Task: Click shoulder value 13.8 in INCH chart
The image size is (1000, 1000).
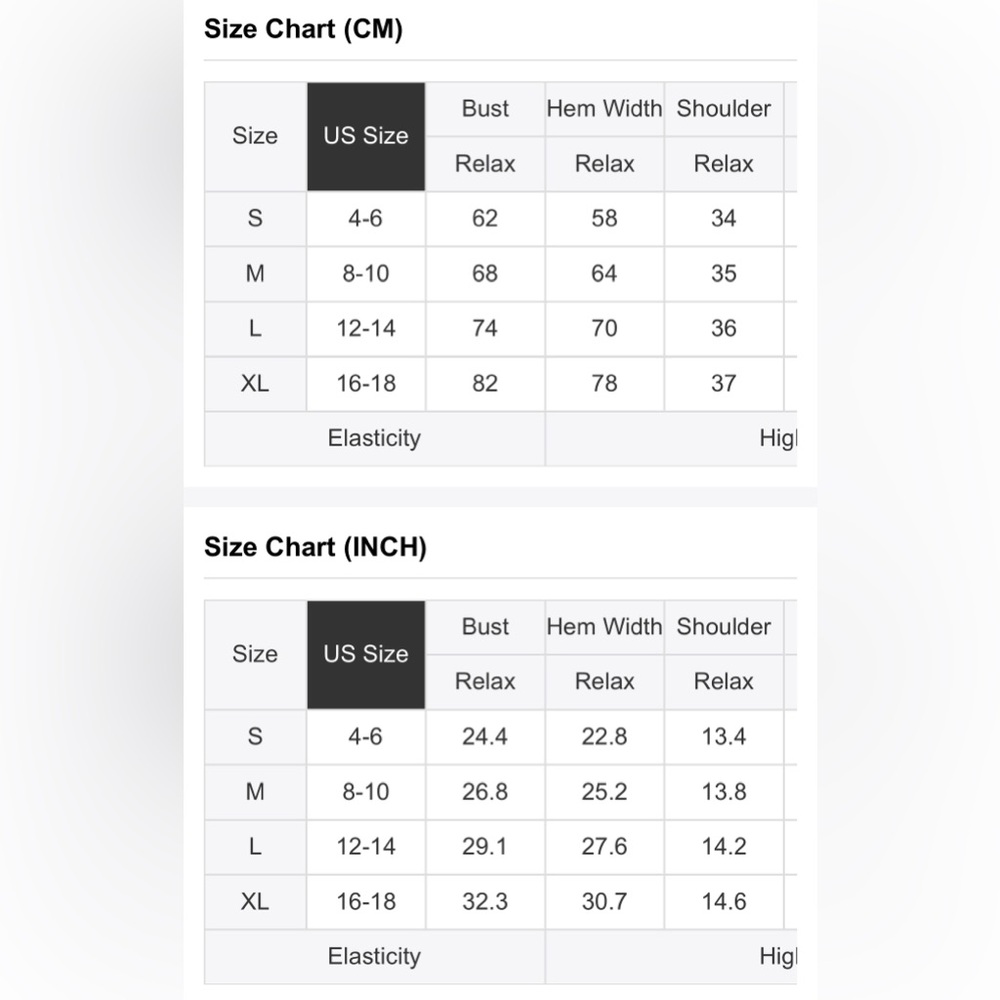Action: [x=724, y=792]
